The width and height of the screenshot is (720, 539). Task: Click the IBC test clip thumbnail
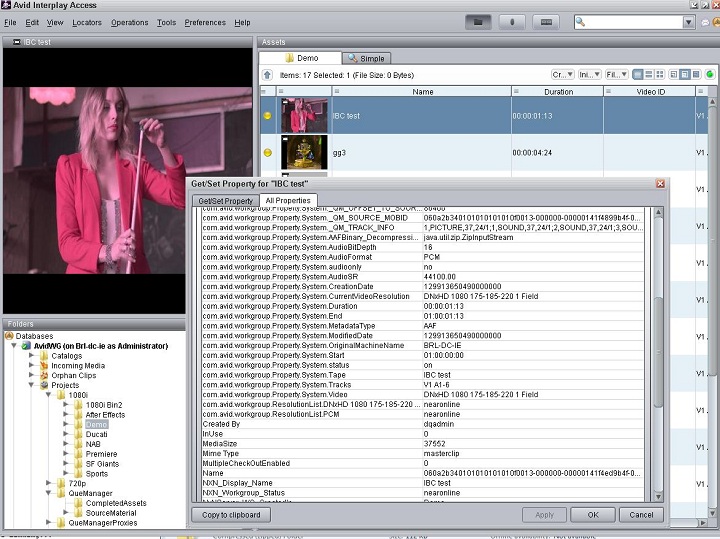coord(304,115)
